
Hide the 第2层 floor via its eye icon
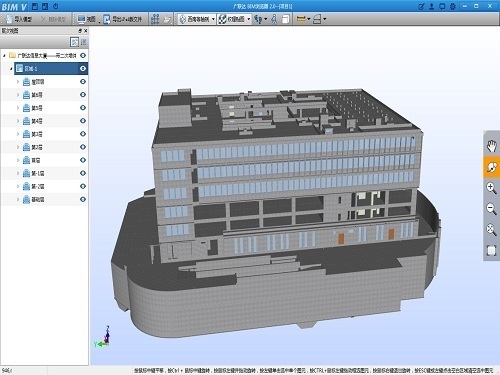pyautogui.click(x=83, y=147)
